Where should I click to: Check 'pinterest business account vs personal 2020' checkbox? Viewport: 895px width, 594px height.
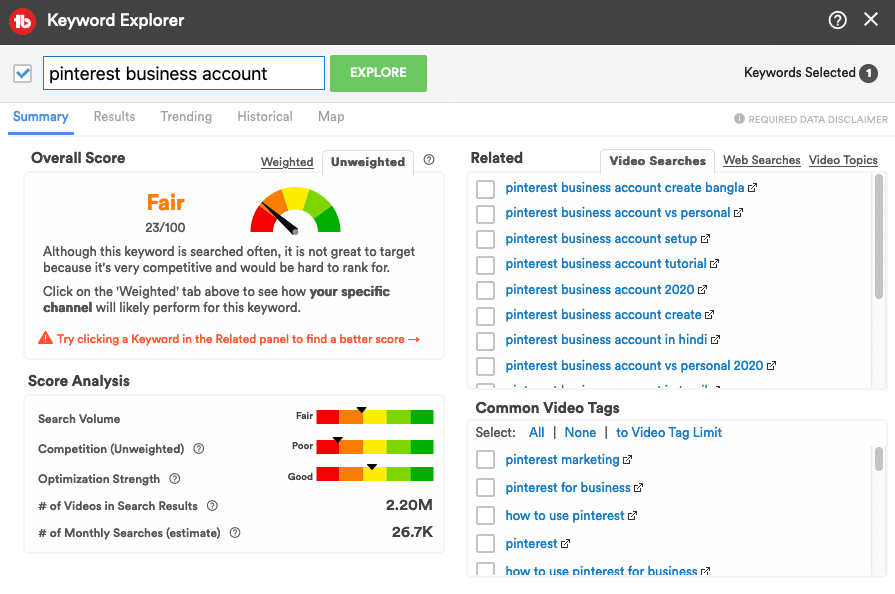(485, 366)
